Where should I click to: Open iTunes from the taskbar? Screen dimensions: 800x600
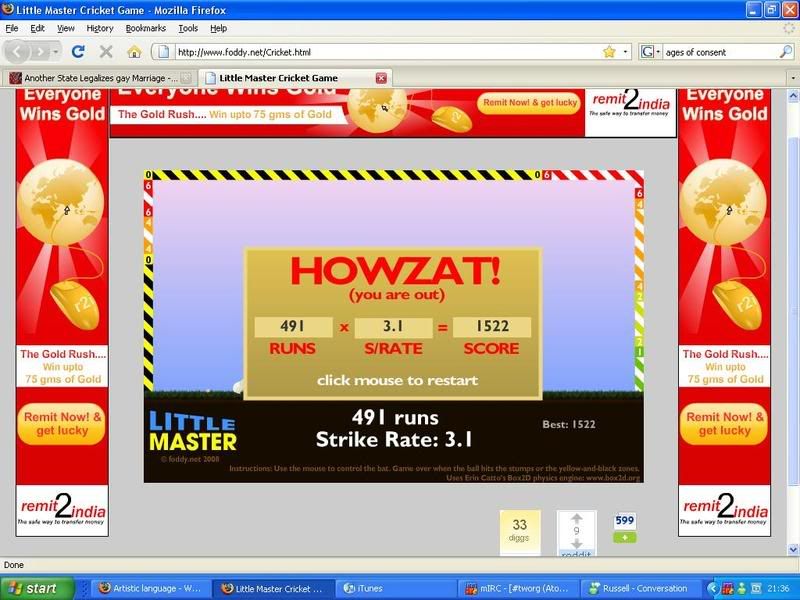395,588
